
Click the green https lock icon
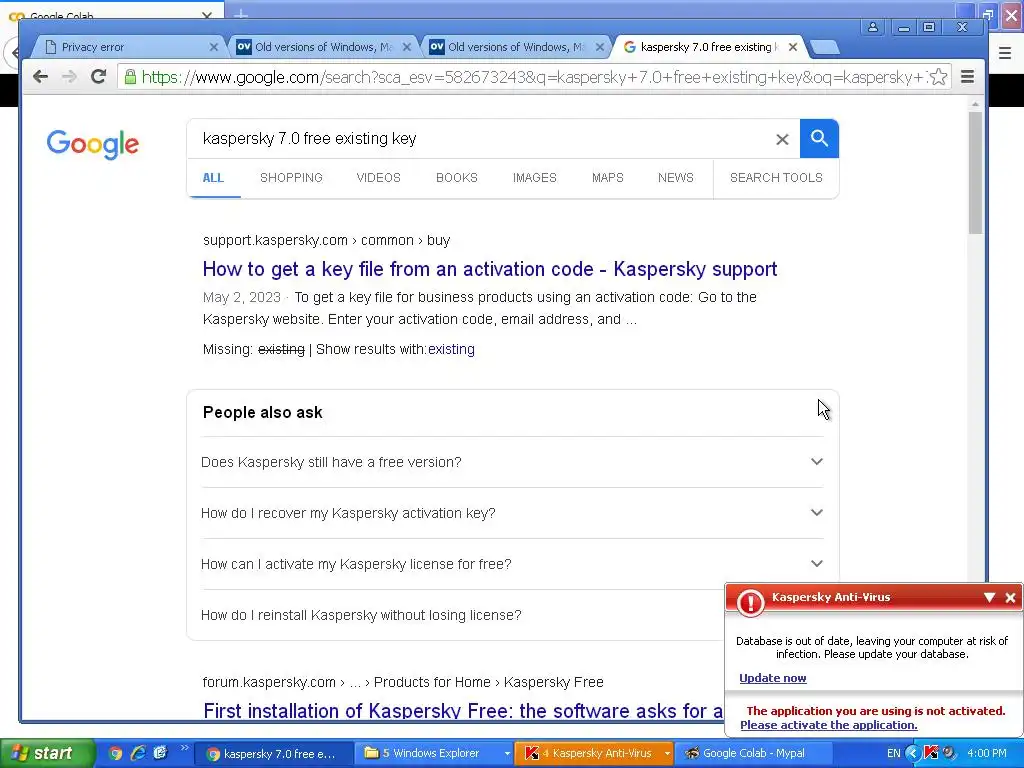pyautogui.click(x=130, y=77)
